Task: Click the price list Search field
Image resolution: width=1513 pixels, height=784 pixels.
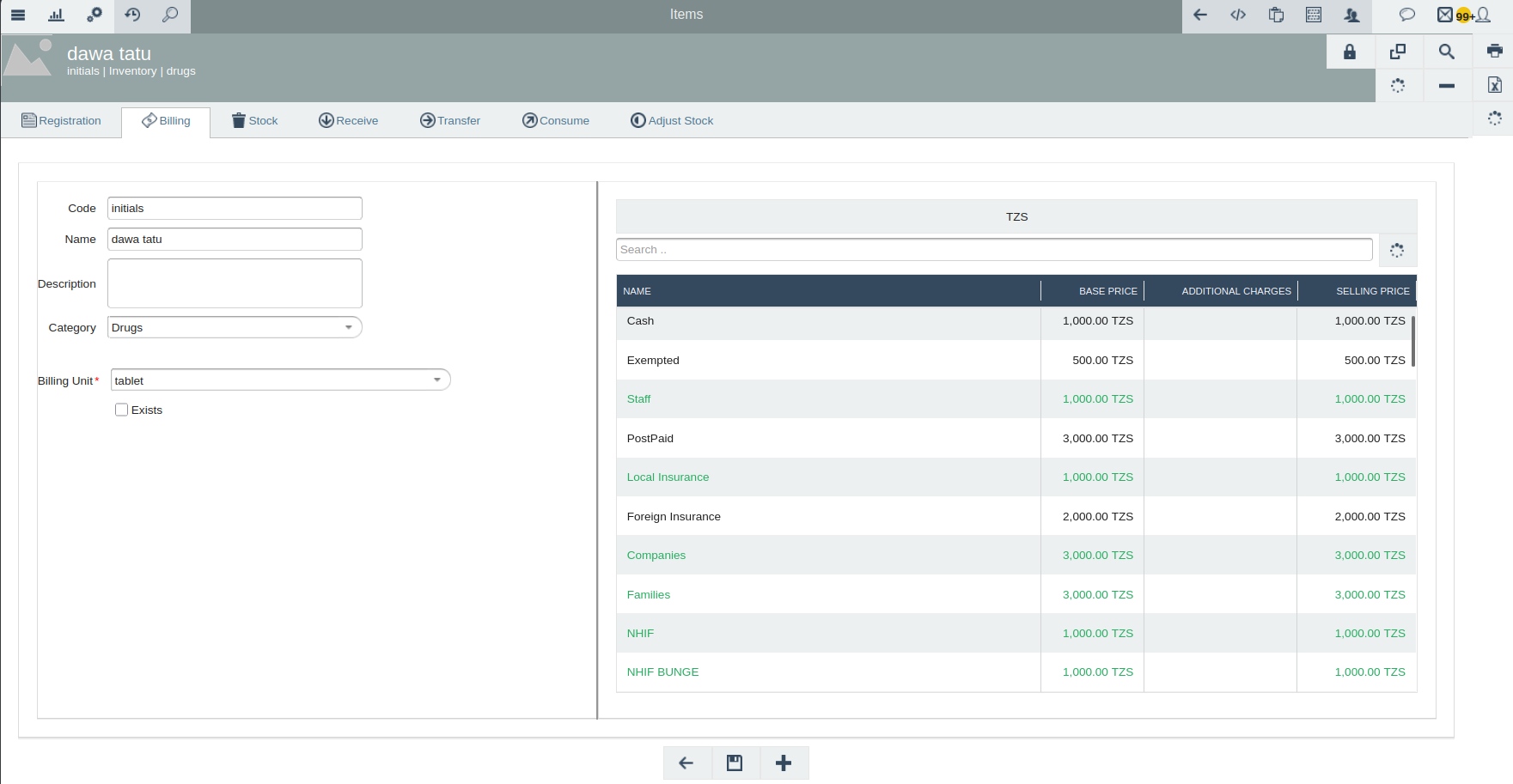Action: (994, 250)
